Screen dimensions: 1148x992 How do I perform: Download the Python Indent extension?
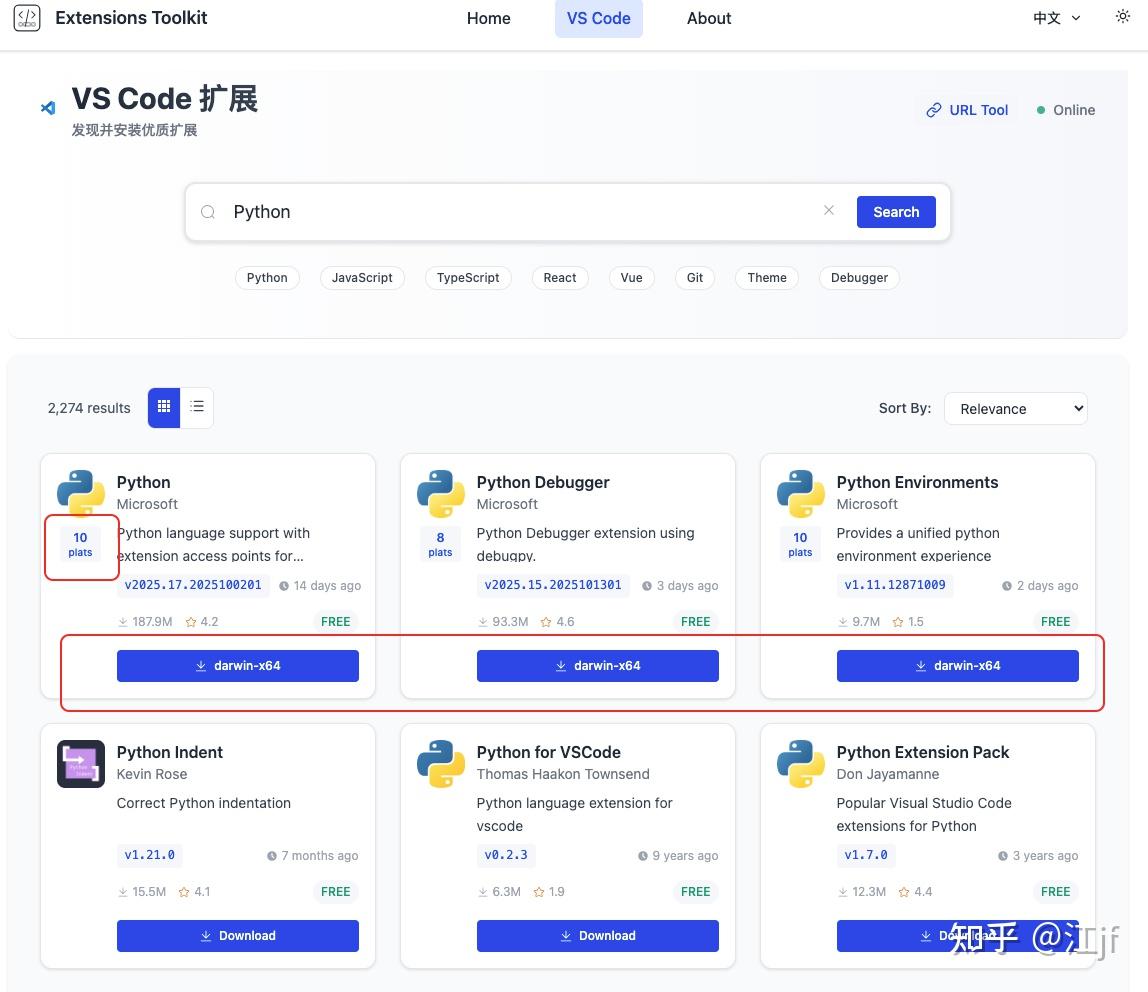coord(238,936)
